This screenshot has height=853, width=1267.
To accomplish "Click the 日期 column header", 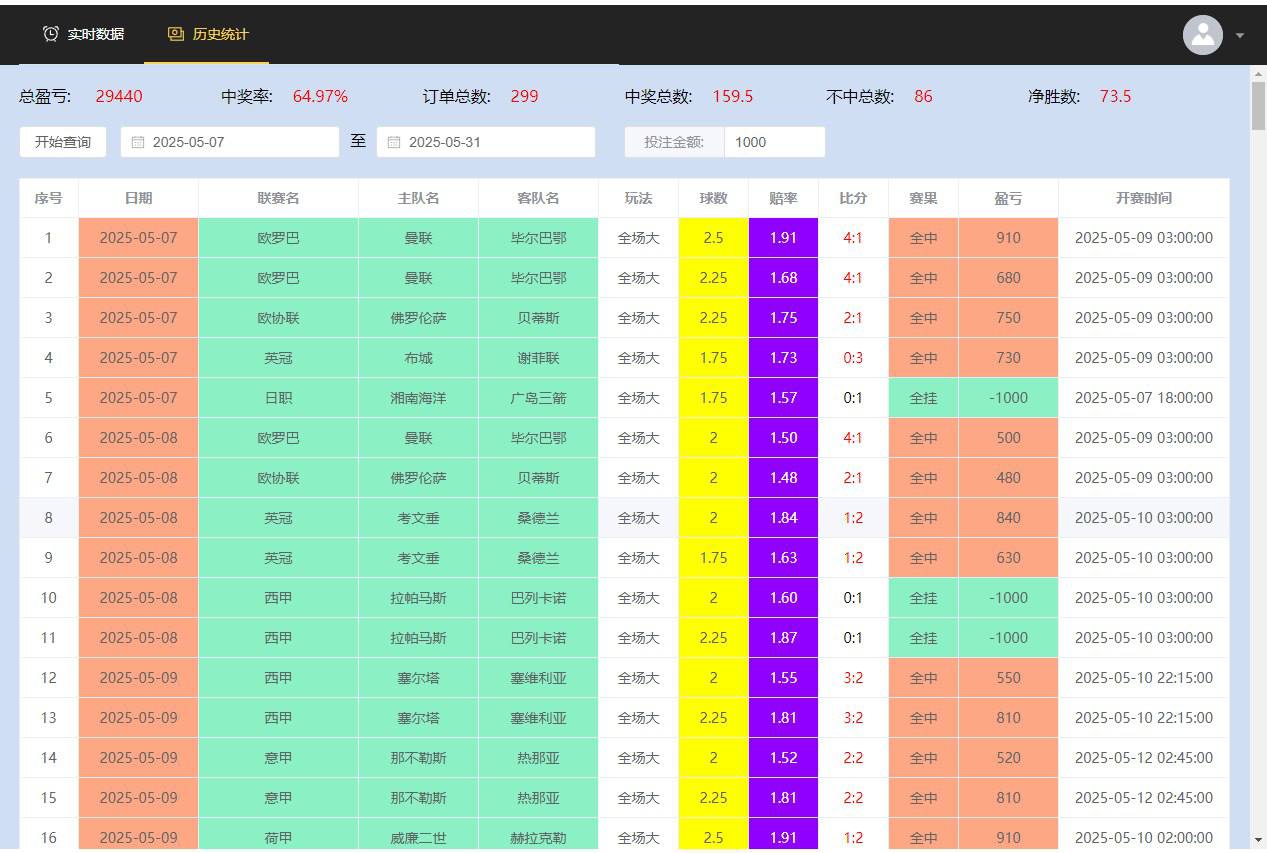I will [x=138, y=198].
